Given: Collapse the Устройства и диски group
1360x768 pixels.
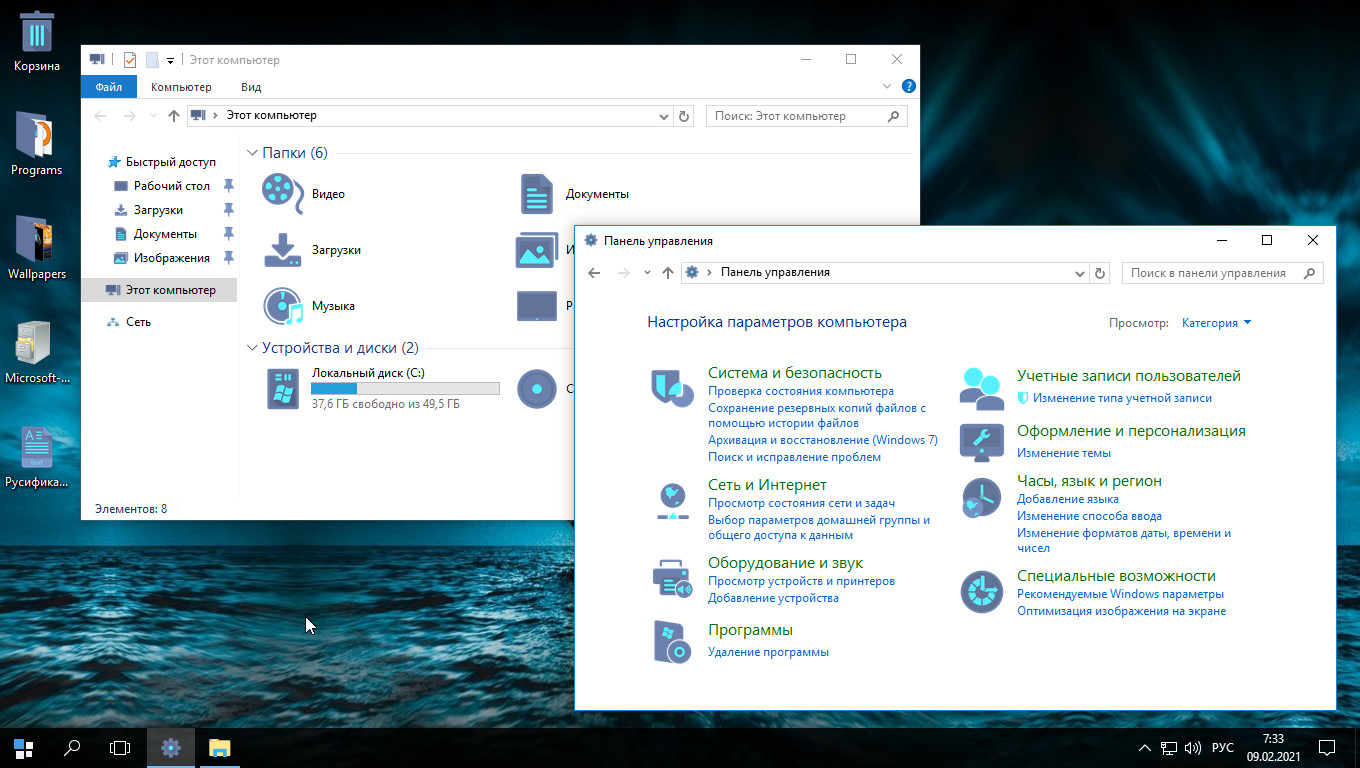Looking at the screenshot, I should (x=252, y=348).
